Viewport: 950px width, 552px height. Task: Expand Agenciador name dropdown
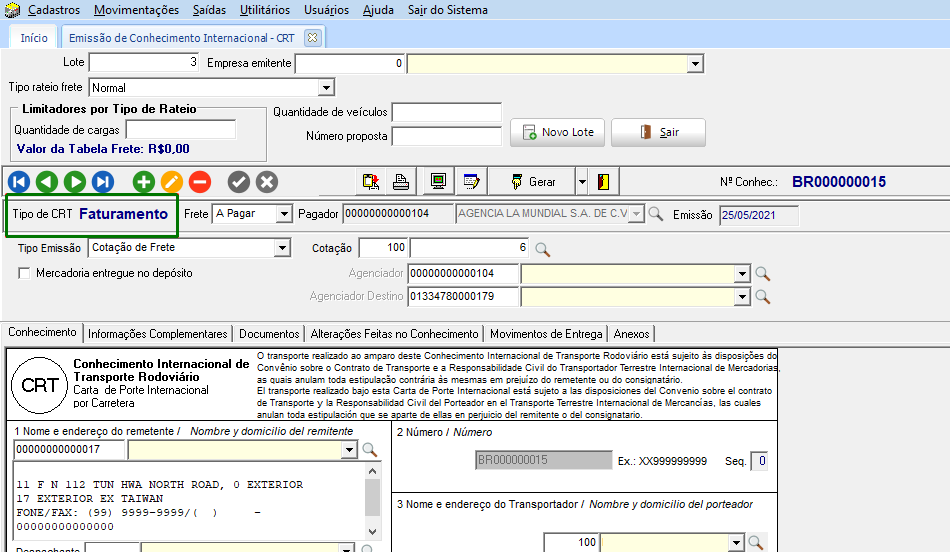[x=742, y=274]
